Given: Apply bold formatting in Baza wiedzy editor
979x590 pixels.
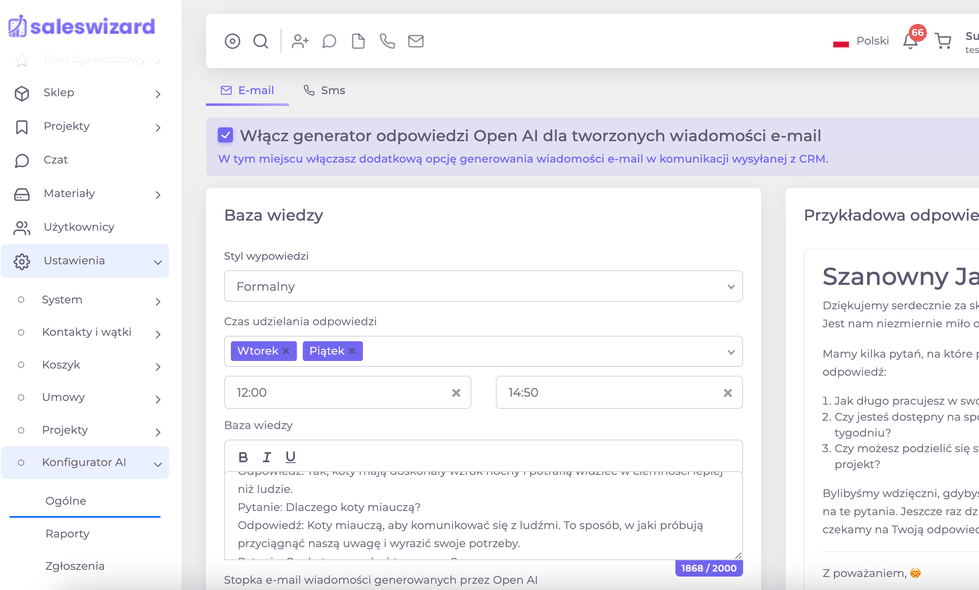Looking at the screenshot, I should (x=244, y=457).
